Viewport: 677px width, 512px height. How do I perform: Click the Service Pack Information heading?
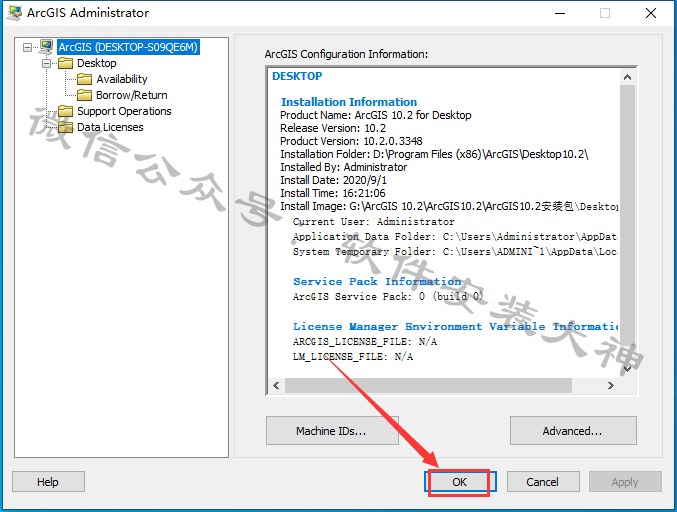[x=377, y=281]
